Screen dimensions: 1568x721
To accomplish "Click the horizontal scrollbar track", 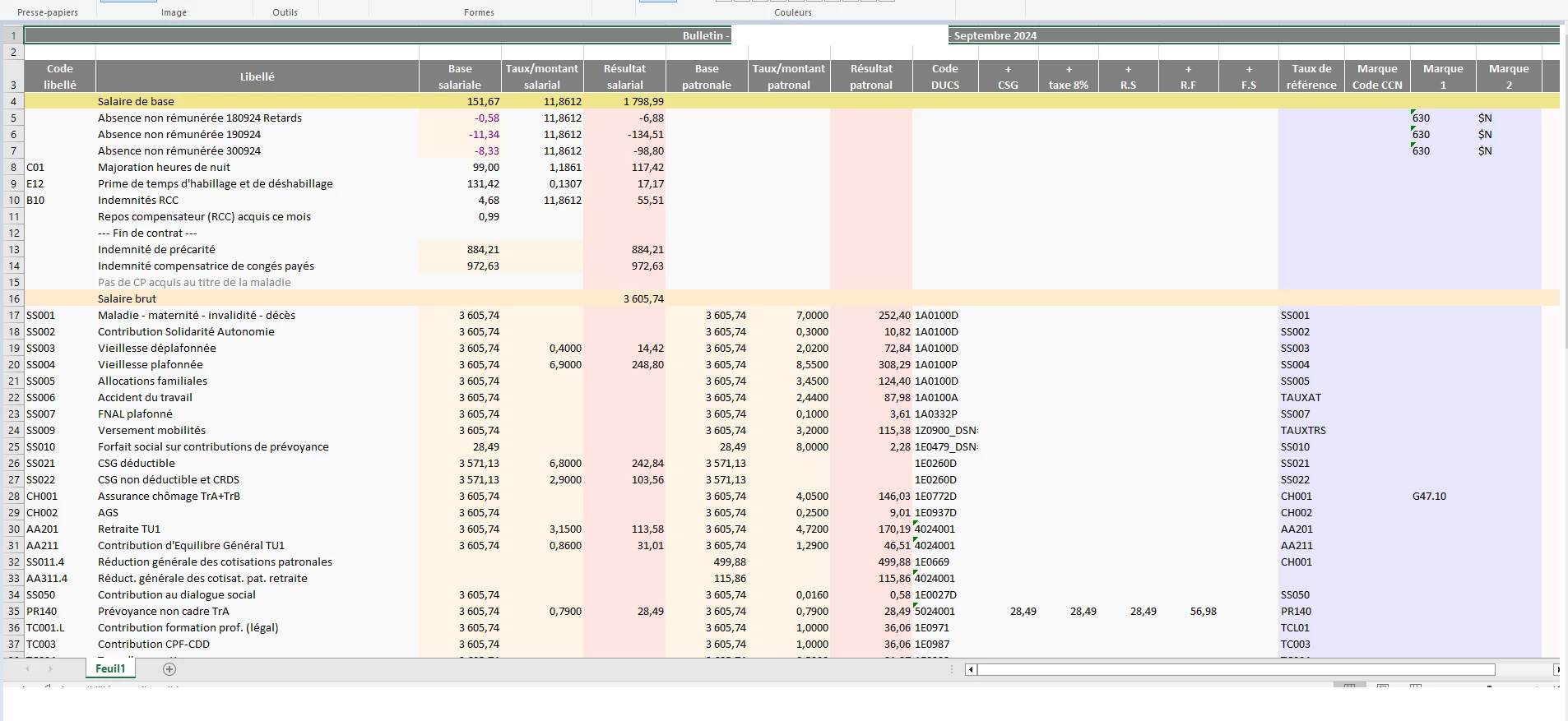I will coord(1522,670).
